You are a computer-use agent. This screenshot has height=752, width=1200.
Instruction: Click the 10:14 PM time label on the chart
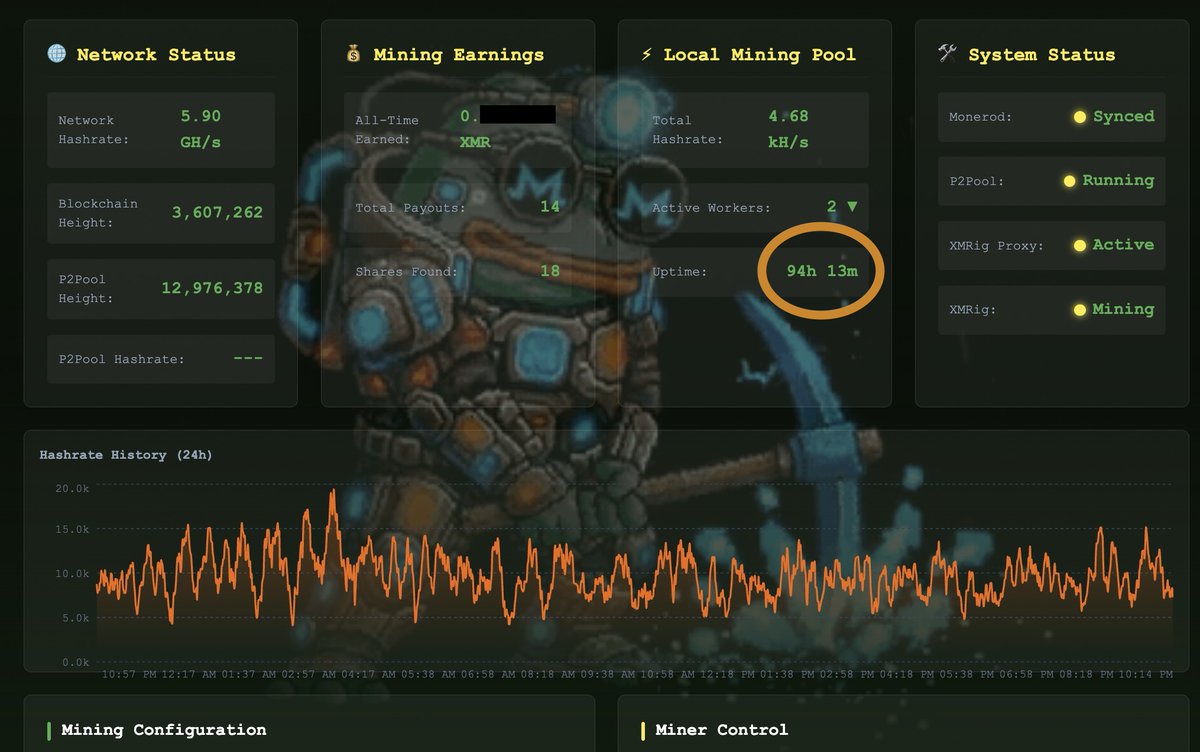pos(1146,675)
